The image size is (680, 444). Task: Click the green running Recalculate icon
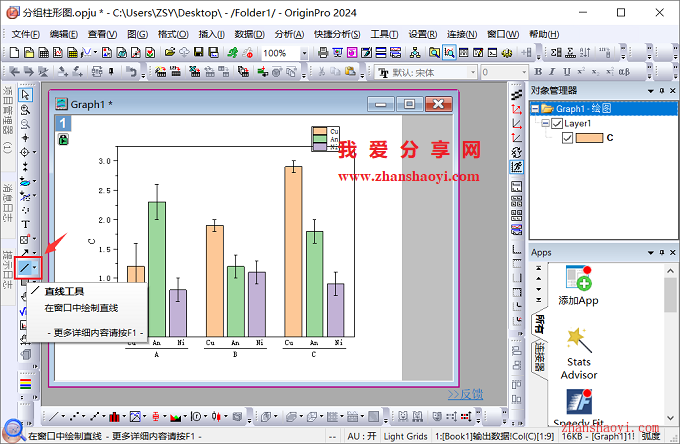(x=233, y=53)
